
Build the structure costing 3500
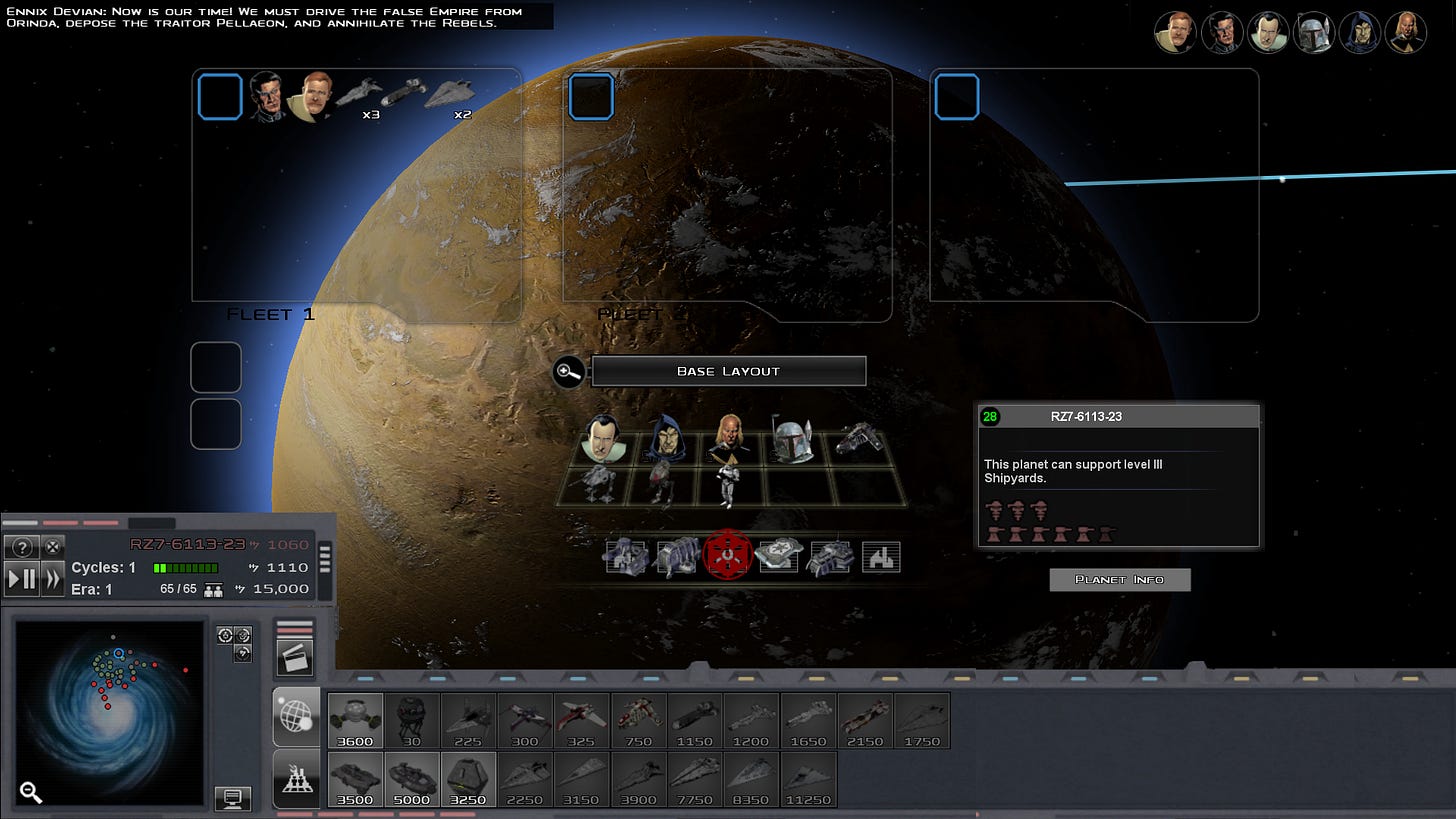point(355,779)
